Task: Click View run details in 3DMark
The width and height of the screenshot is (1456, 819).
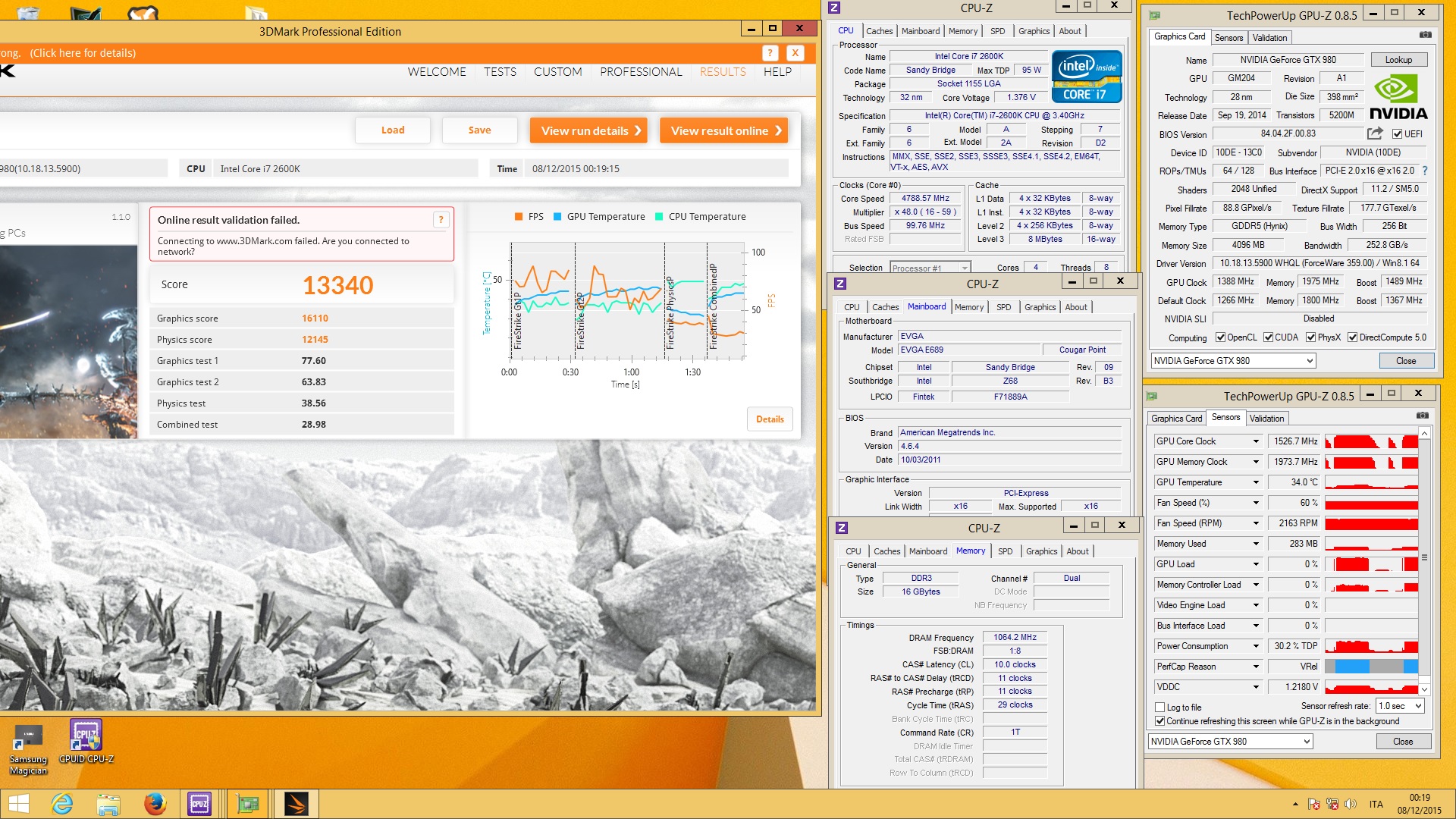Action: click(x=588, y=130)
